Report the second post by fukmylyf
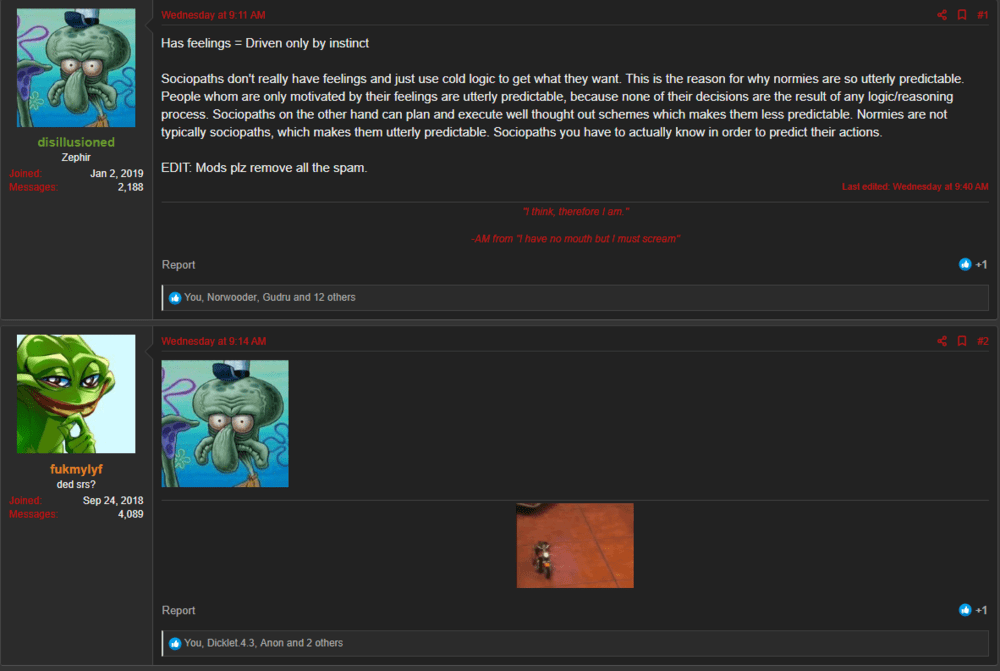This screenshot has width=1000, height=671. click(x=179, y=610)
